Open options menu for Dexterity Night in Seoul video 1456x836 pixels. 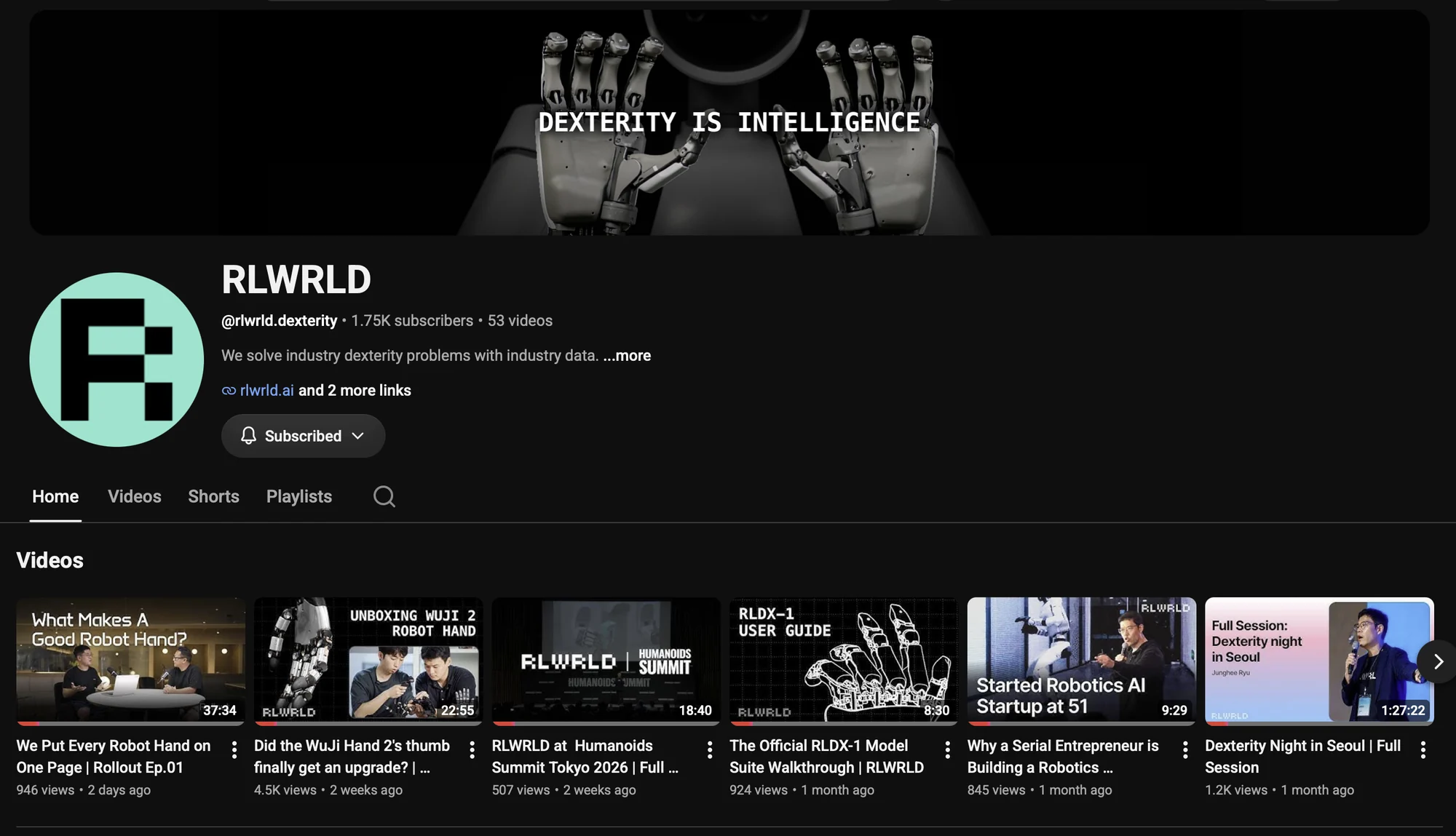(1423, 750)
